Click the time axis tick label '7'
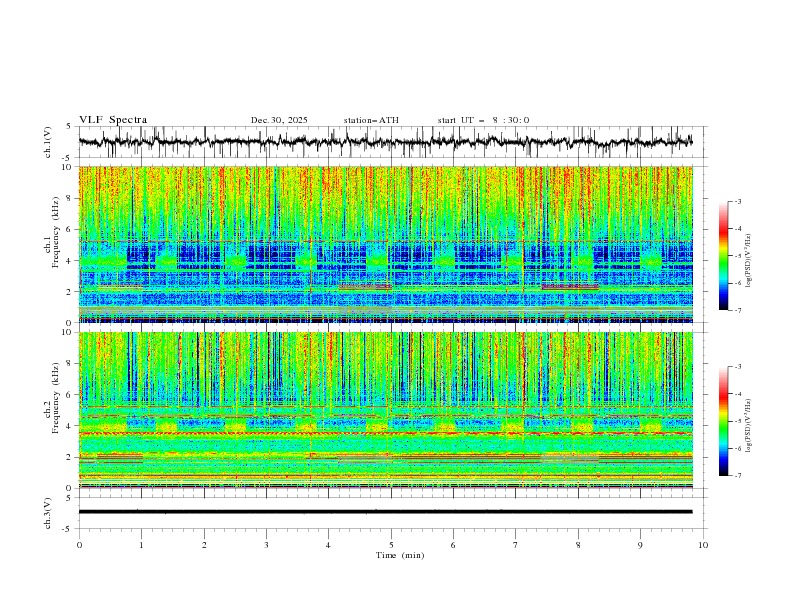The width and height of the screenshot is (792, 612). pyautogui.click(x=516, y=545)
